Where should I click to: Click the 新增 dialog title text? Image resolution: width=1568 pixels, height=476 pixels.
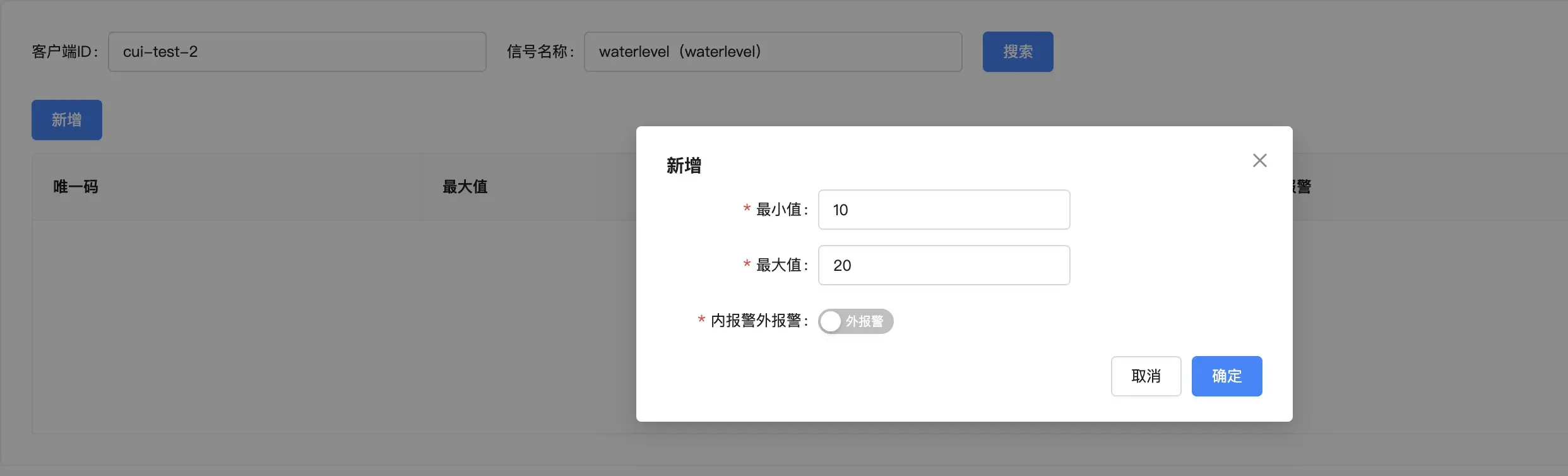684,165
